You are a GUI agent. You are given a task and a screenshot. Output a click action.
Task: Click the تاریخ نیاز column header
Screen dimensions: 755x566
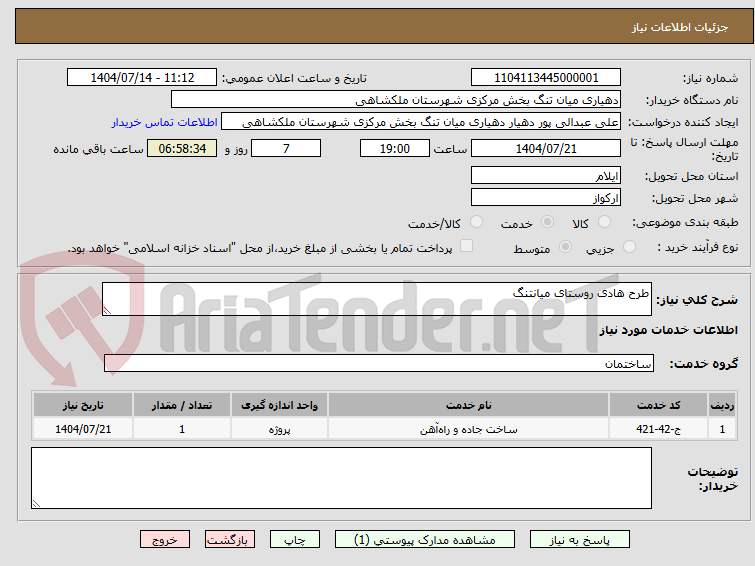point(83,405)
